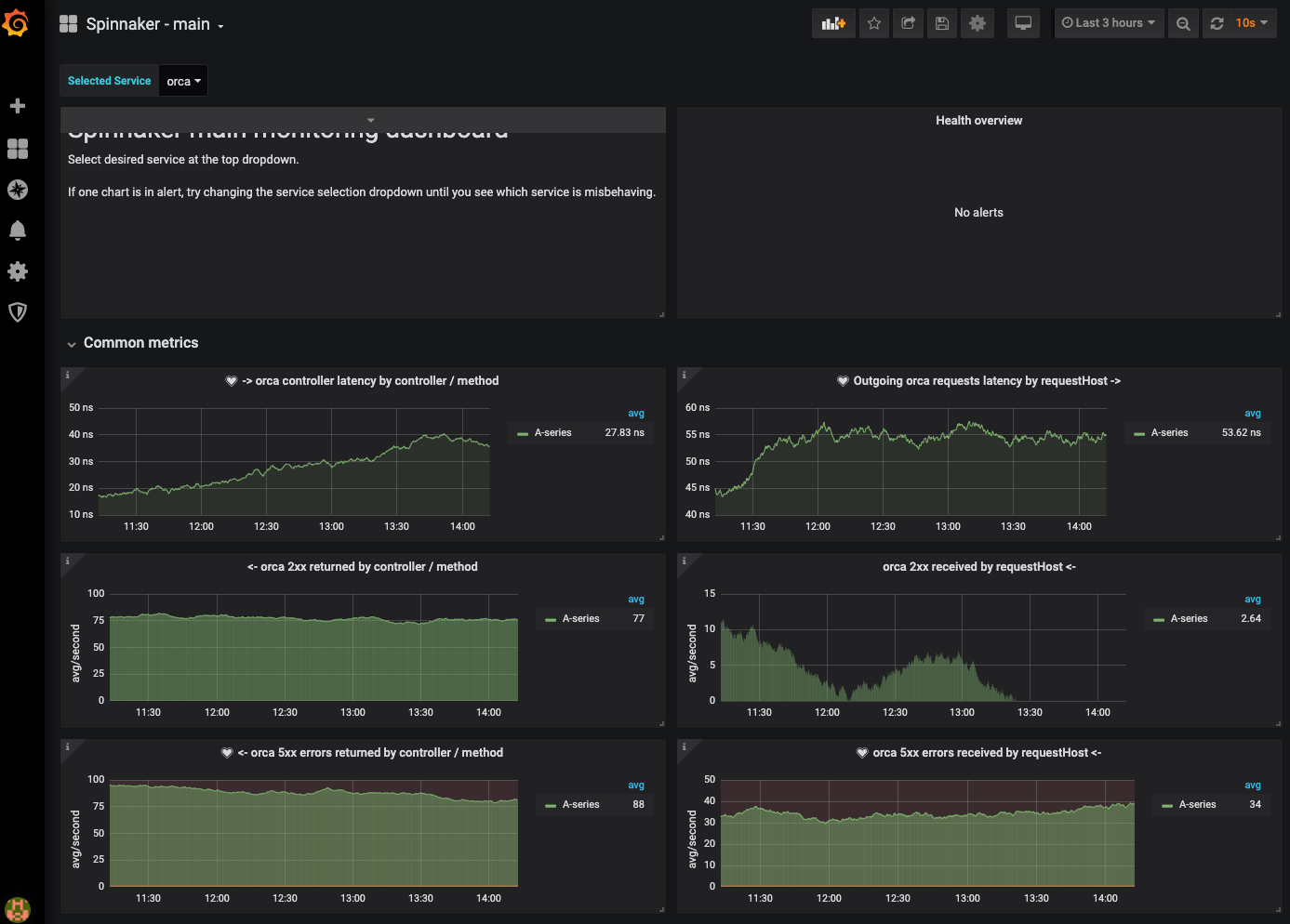
Task: Open the Alerting bell icon
Action: click(17, 231)
